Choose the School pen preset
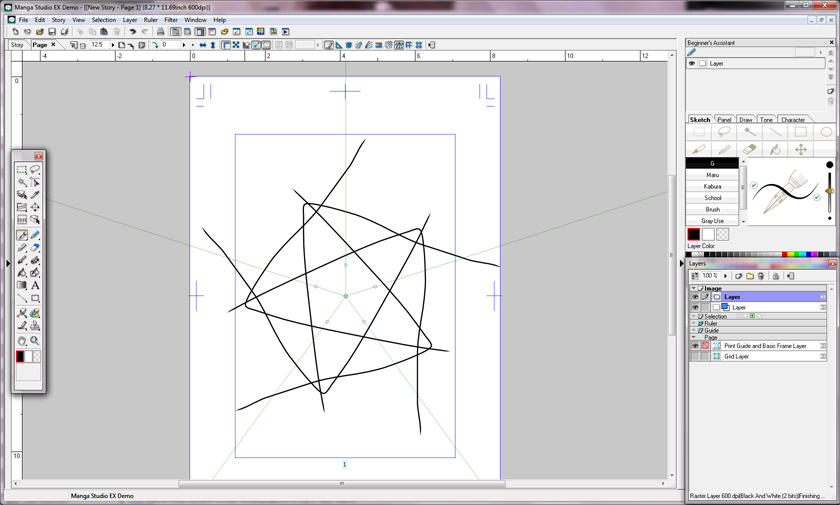 (712, 198)
